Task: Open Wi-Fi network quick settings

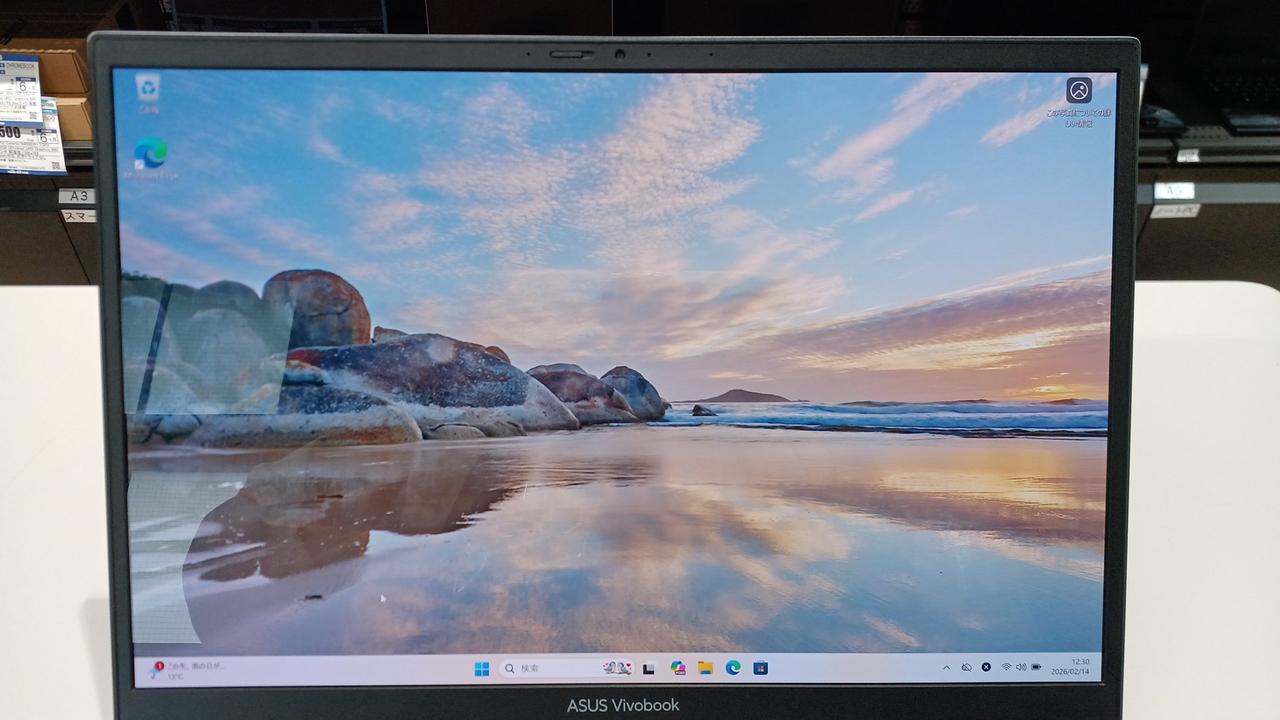Action: (x=1006, y=667)
